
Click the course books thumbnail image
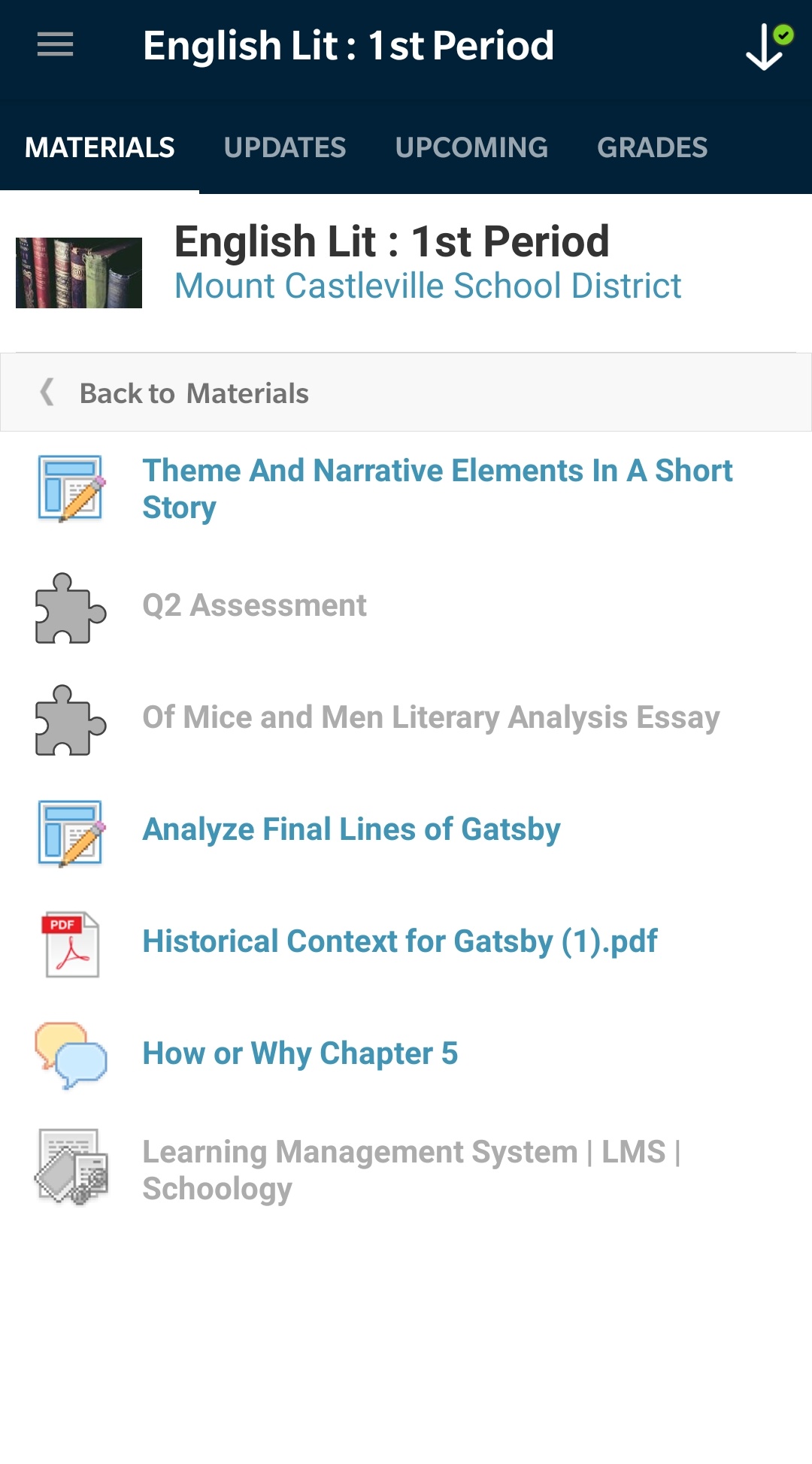point(79,273)
